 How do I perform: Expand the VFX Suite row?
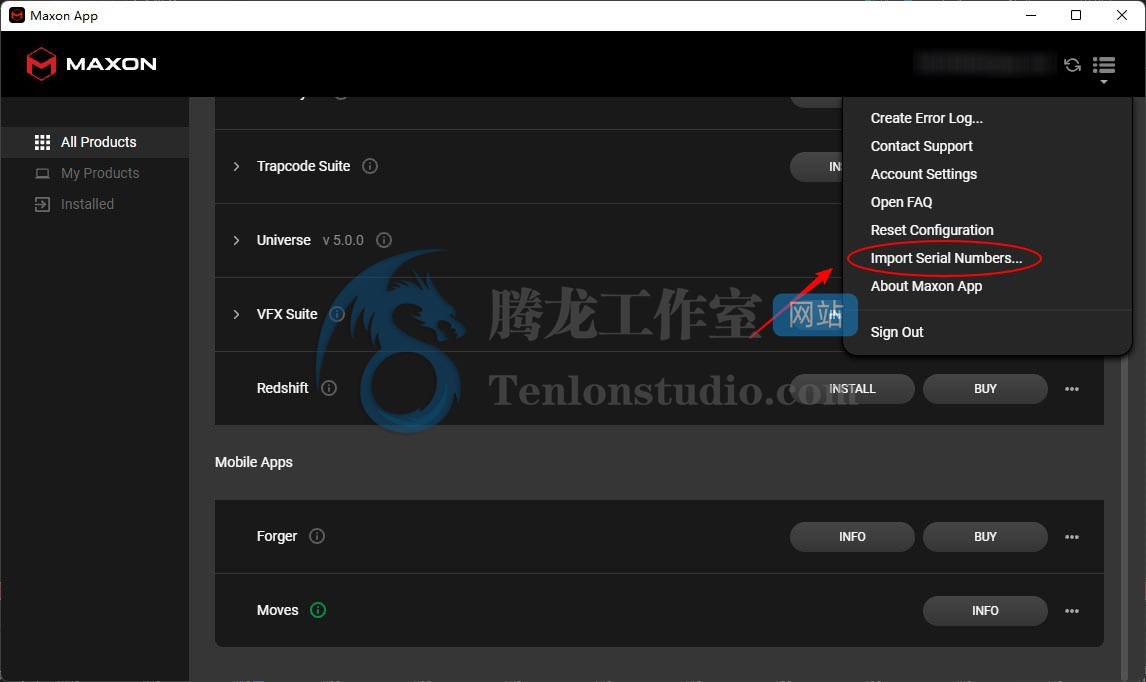coord(236,314)
